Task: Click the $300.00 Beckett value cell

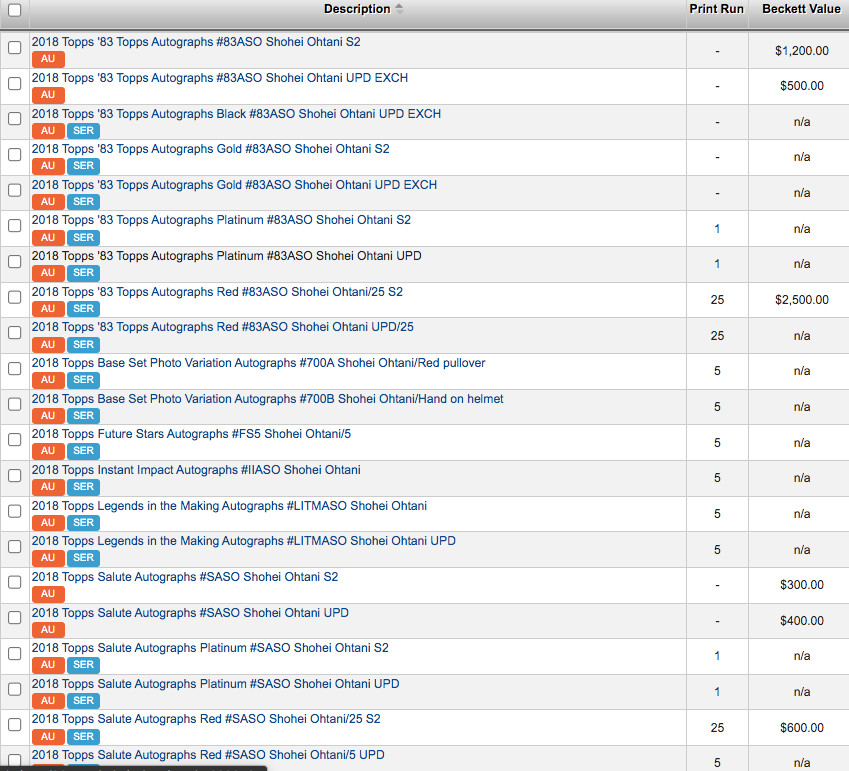Action: pyautogui.click(x=801, y=585)
